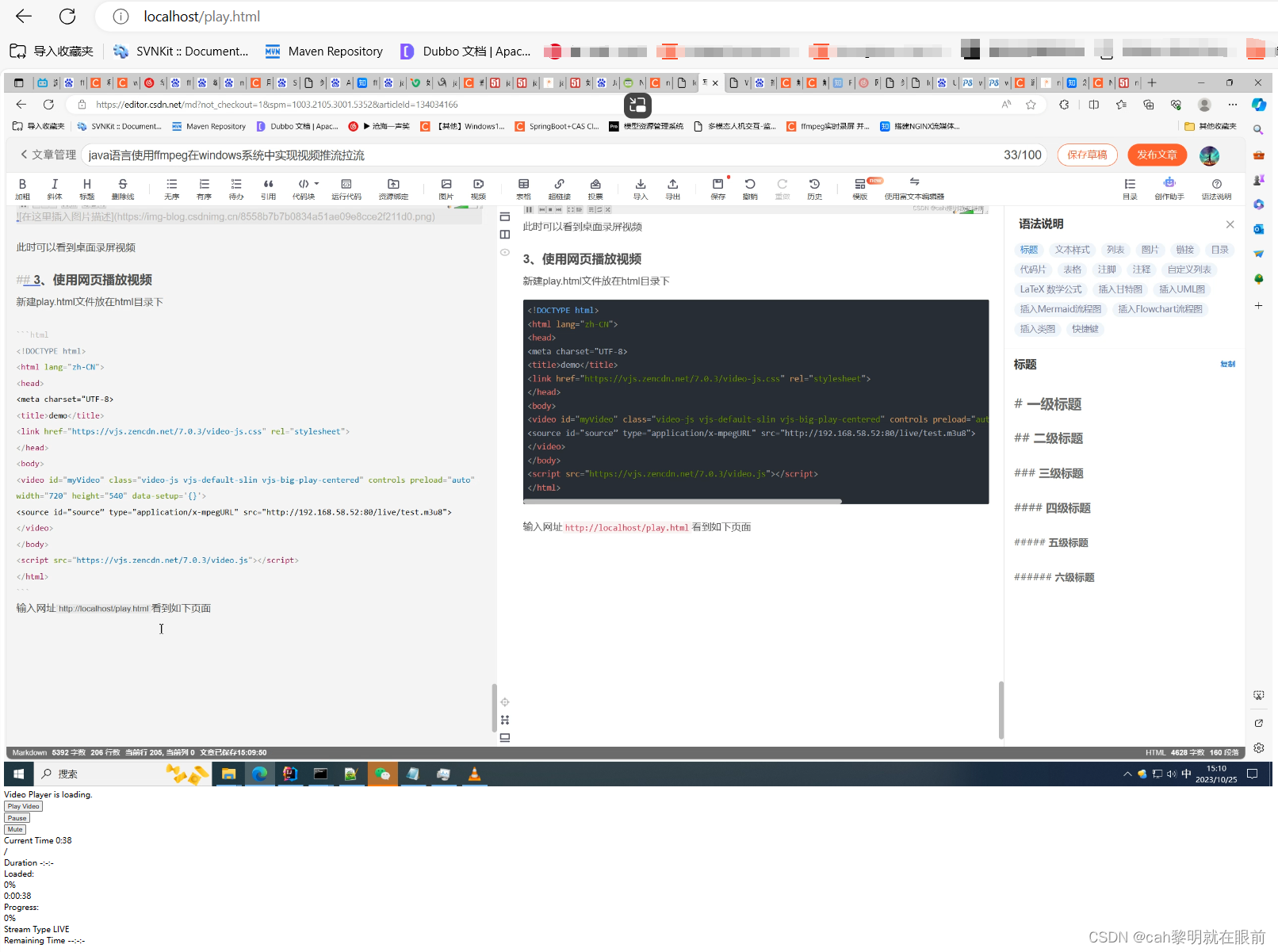
Task: Insert ordered list (有序)
Action: [x=205, y=189]
